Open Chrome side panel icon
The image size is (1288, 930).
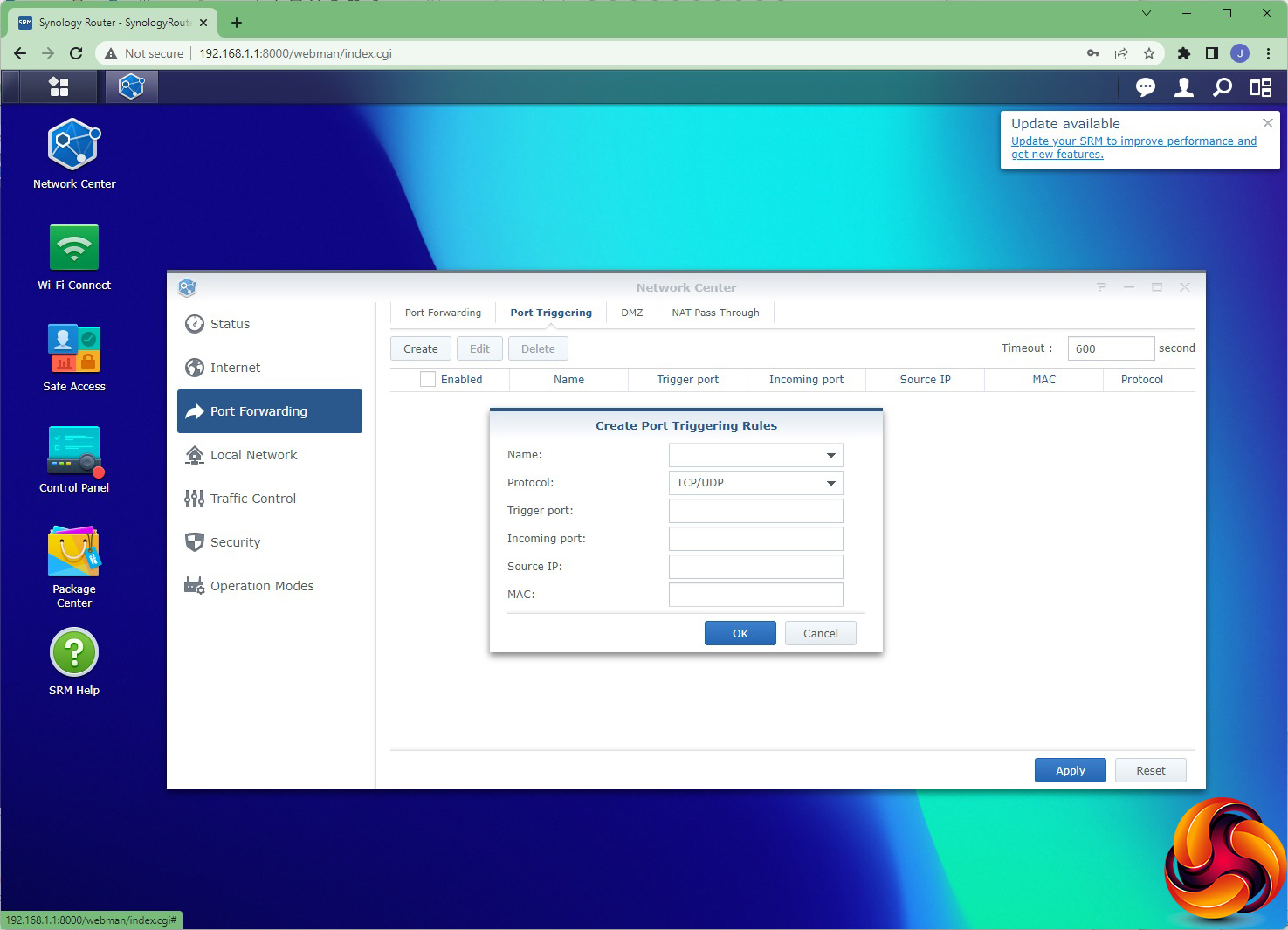tap(1212, 53)
